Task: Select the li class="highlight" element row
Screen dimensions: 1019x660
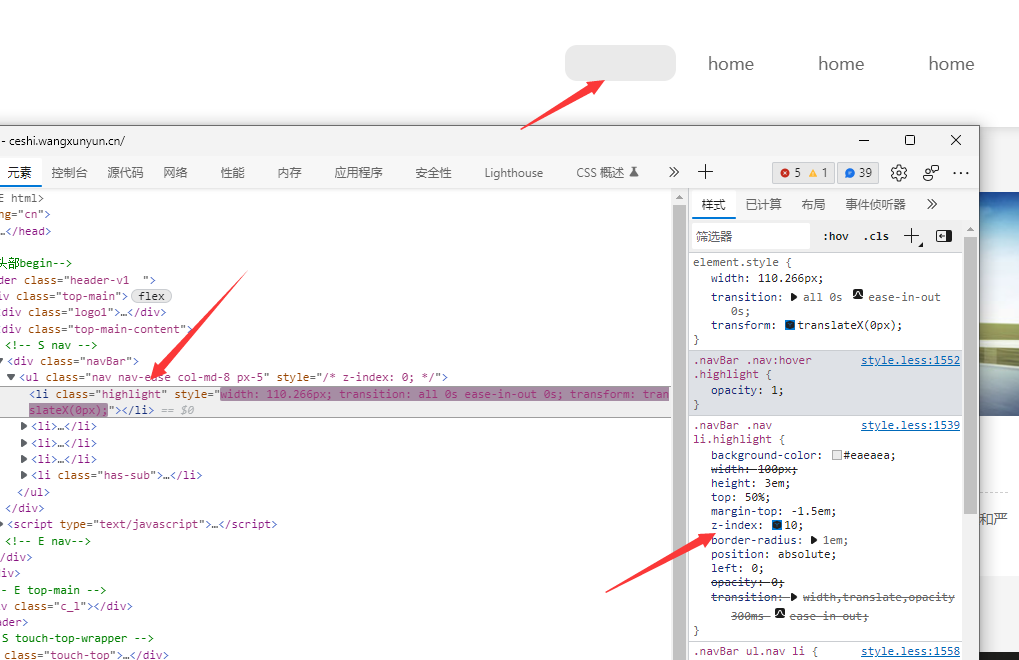Action: (335, 401)
